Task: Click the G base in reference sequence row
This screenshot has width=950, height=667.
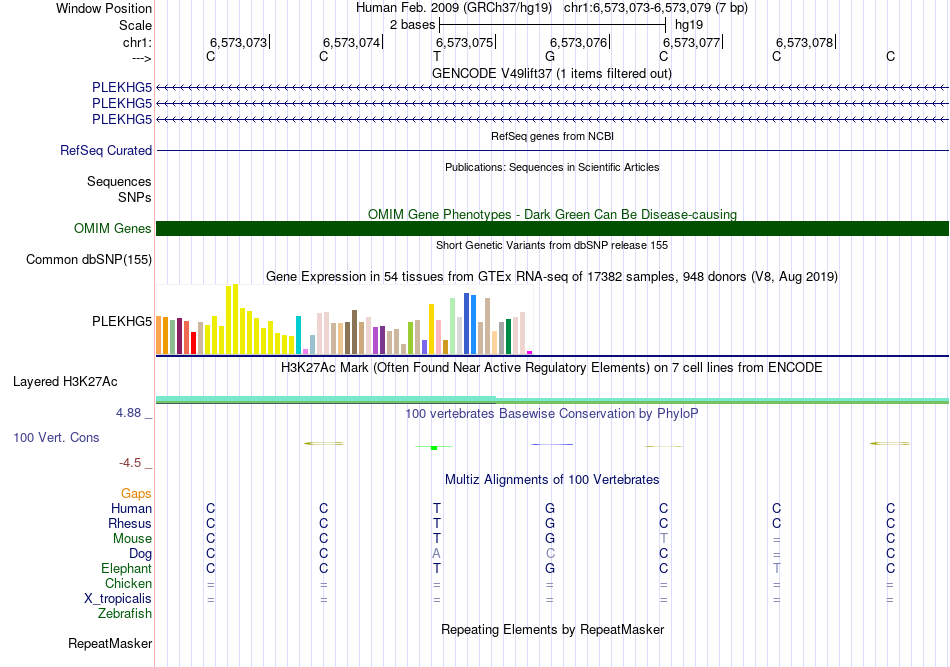Action: pyautogui.click(x=550, y=56)
